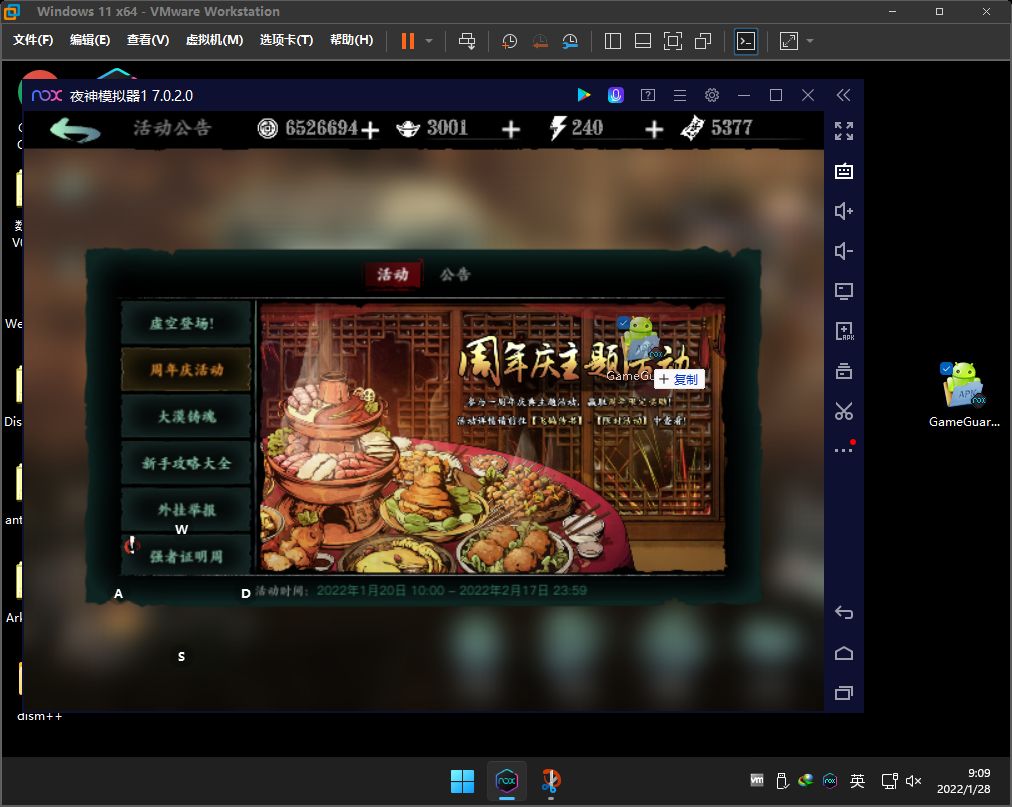
Task: Switch to the 活动 tab
Action: pyautogui.click(x=393, y=274)
